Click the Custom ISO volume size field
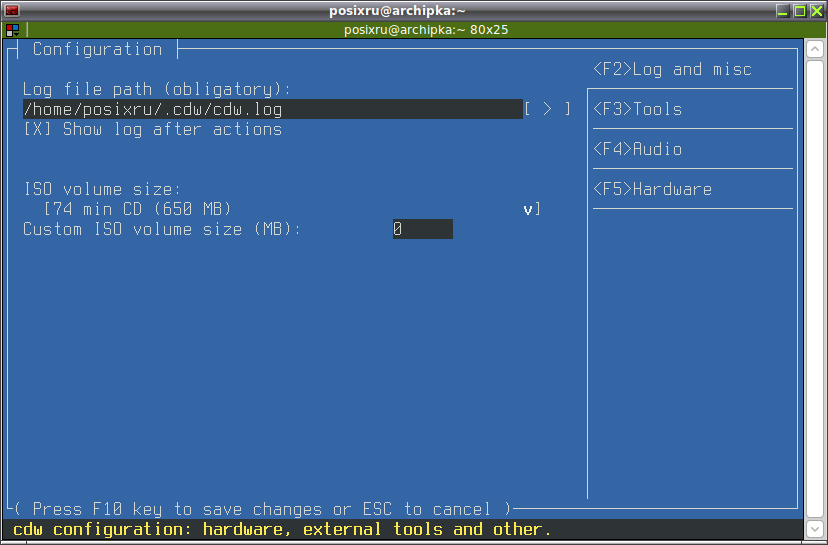 (x=422, y=229)
